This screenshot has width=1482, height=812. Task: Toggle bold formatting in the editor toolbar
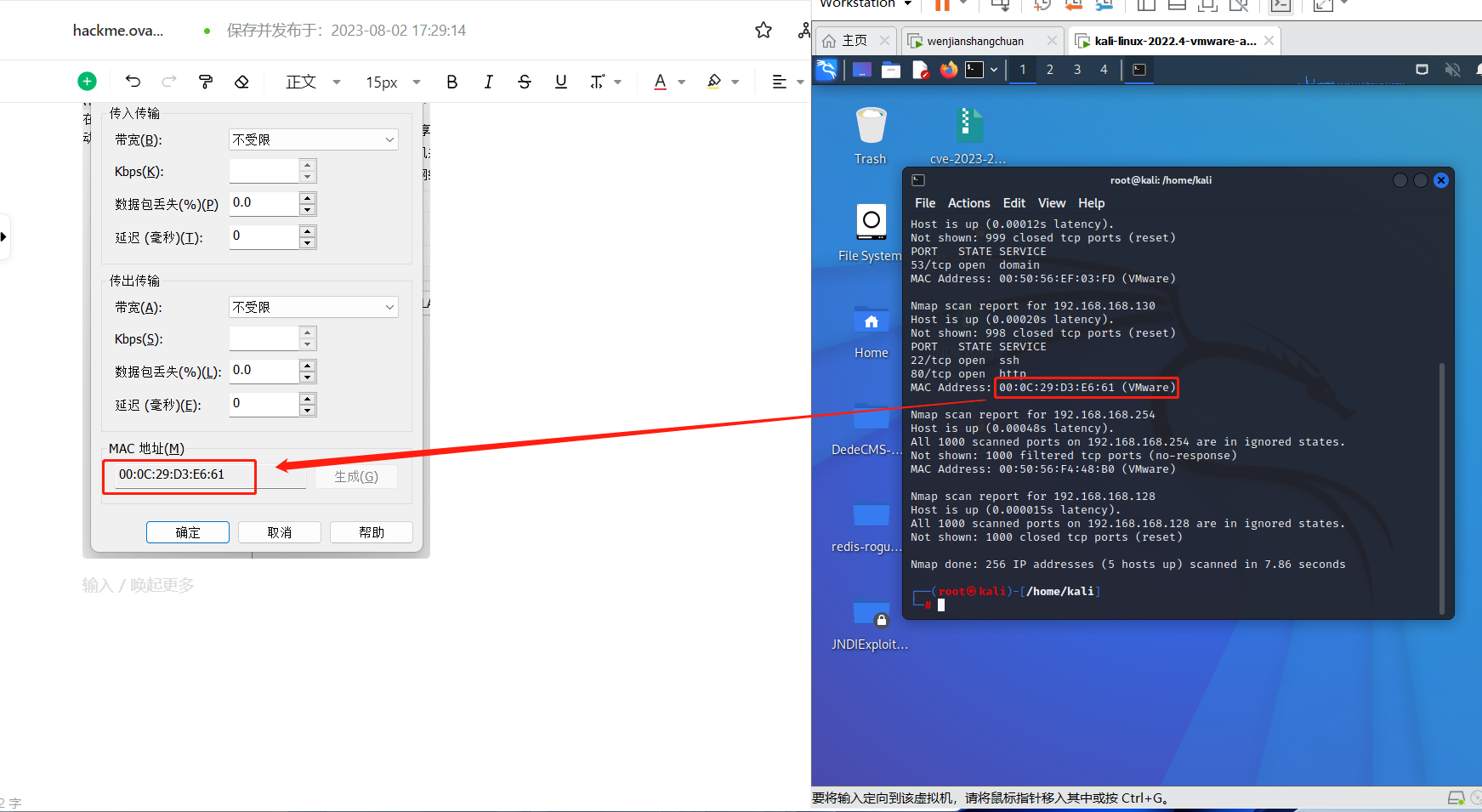pos(451,81)
